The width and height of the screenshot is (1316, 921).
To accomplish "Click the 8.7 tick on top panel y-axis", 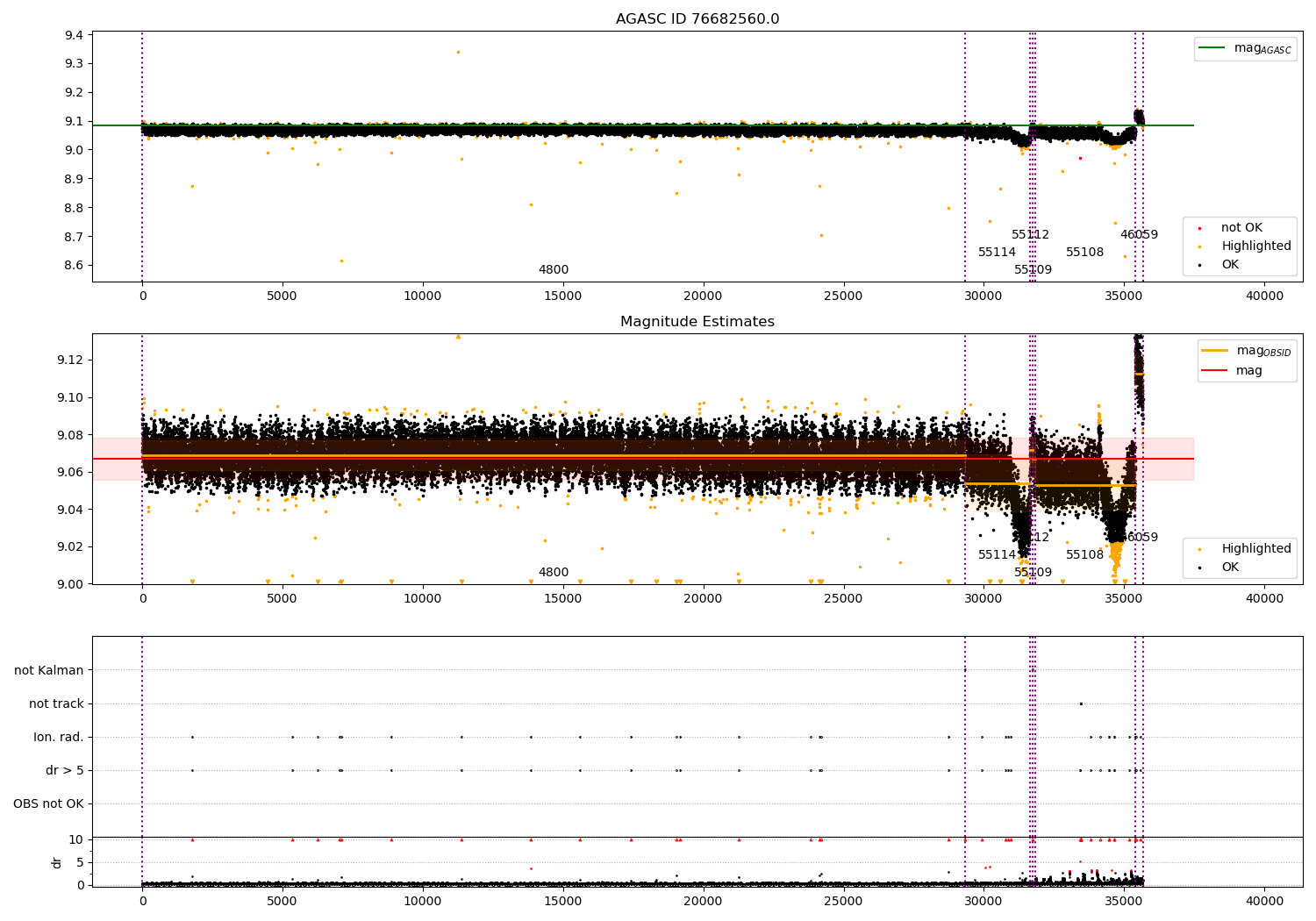I will click(75, 237).
